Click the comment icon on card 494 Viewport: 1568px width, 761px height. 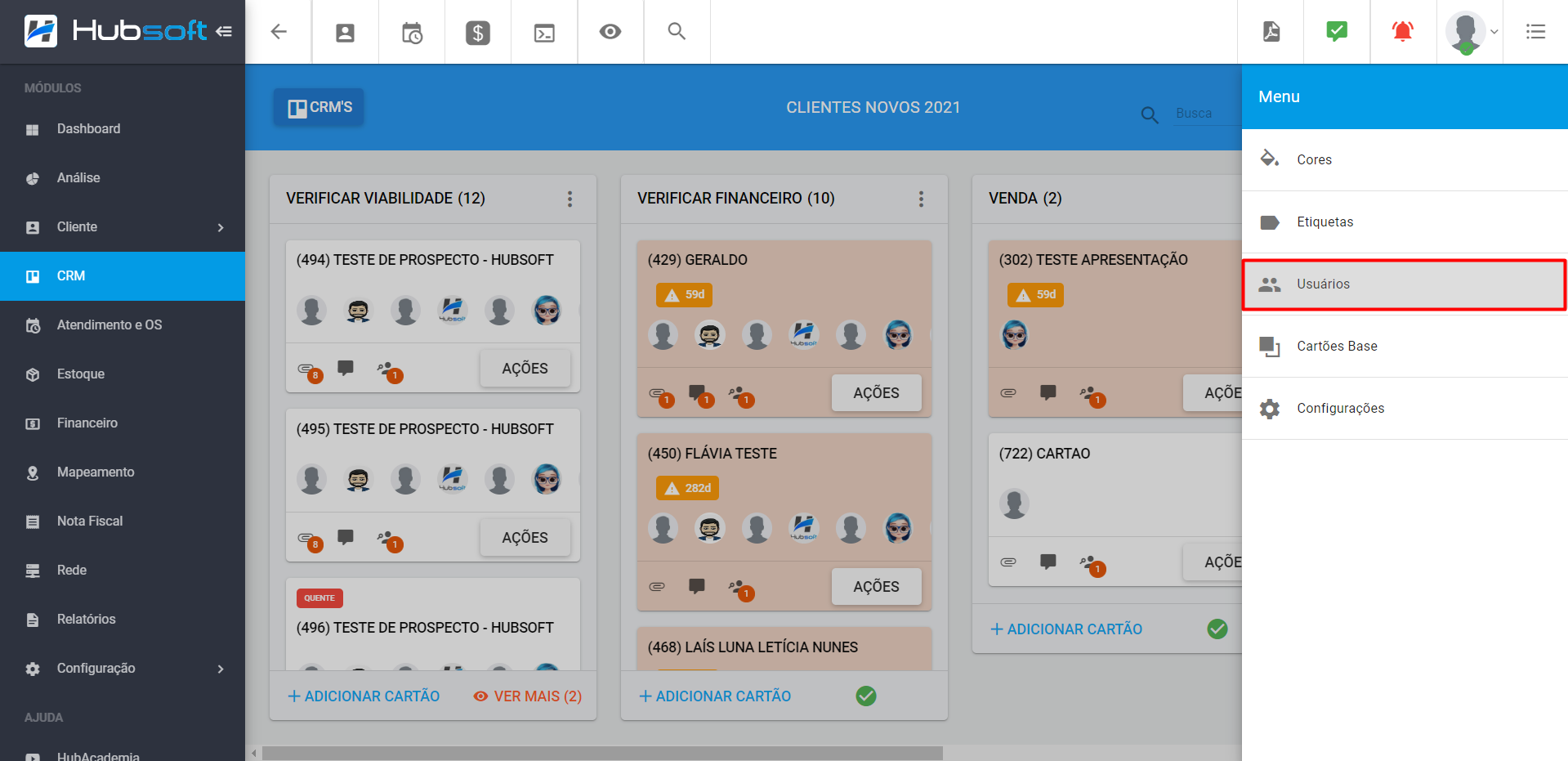click(x=346, y=368)
